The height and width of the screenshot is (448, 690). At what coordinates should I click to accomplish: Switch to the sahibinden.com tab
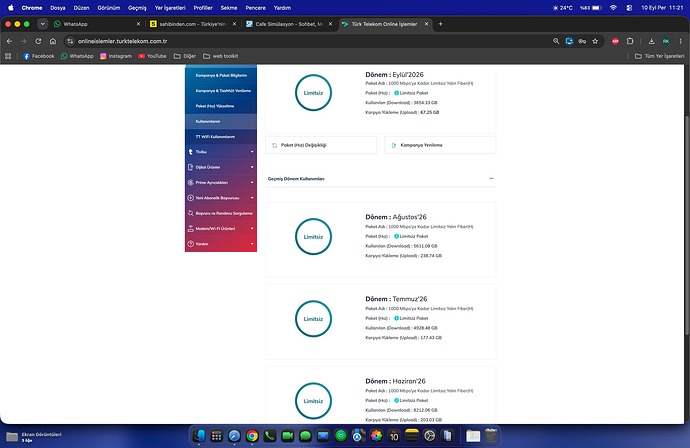click(x=193, y=24)
